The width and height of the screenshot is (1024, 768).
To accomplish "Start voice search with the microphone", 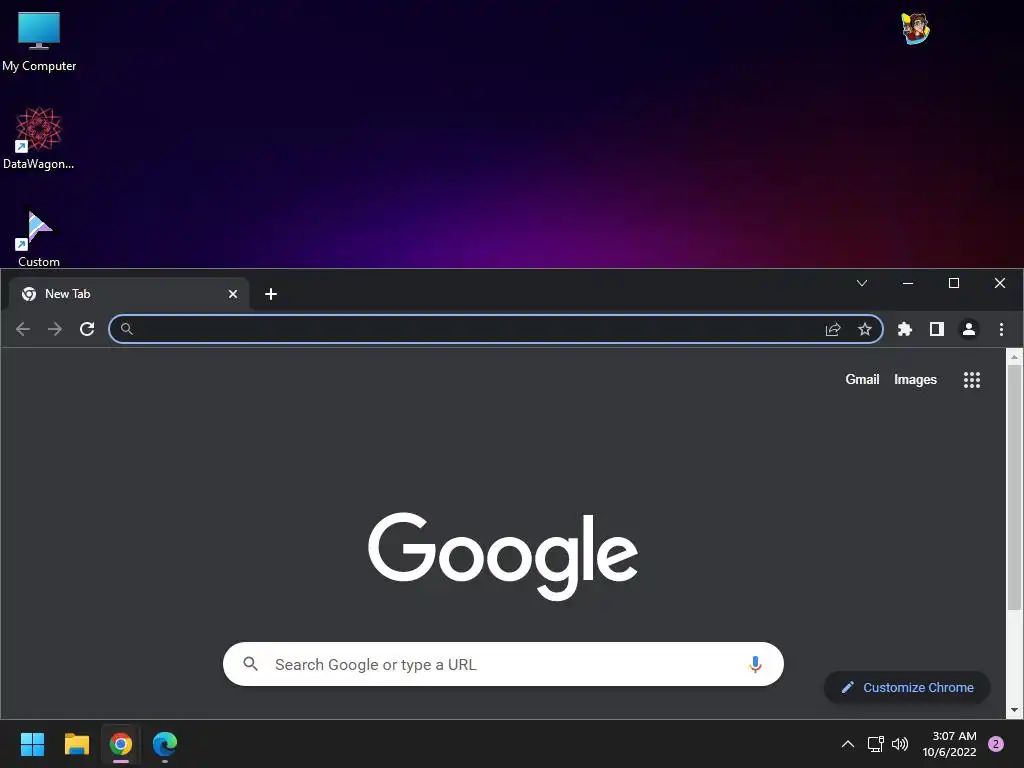I will (755, 664).
